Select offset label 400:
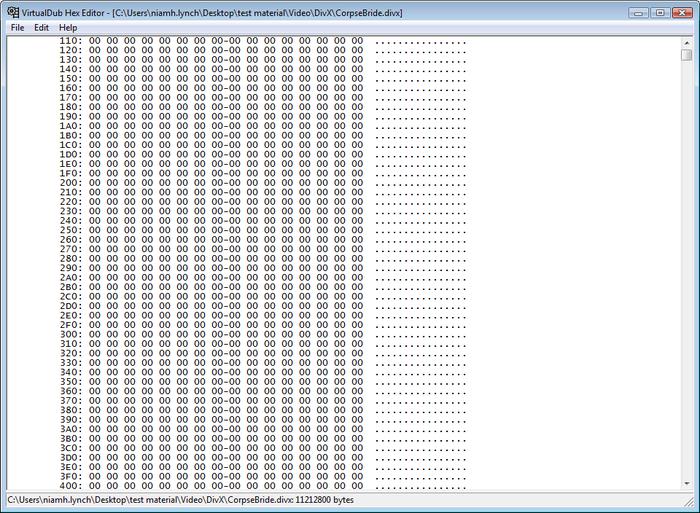The image size is (700, 513). tap(71, 486)
